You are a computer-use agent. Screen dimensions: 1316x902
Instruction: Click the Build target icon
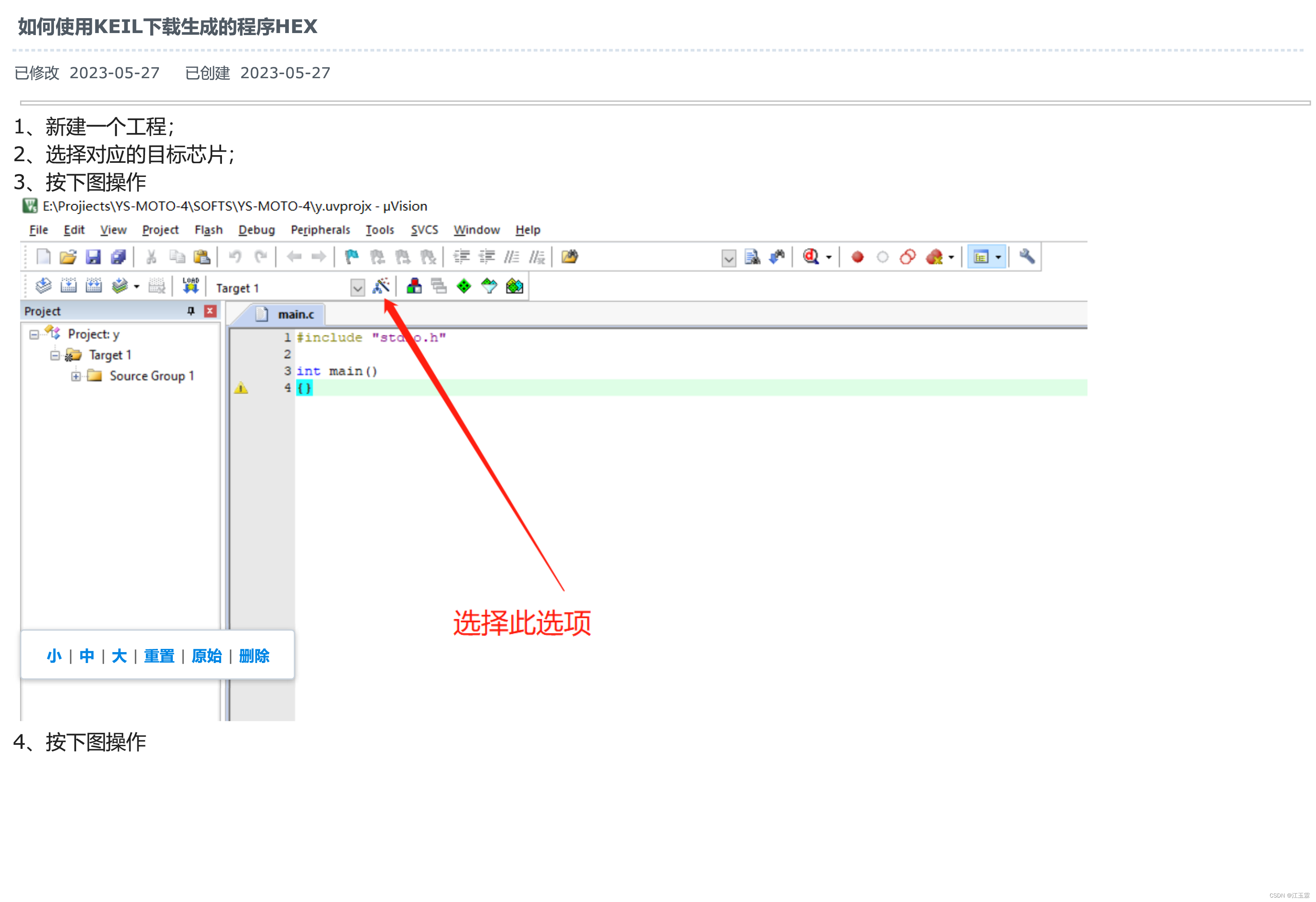tap(68, 286)
